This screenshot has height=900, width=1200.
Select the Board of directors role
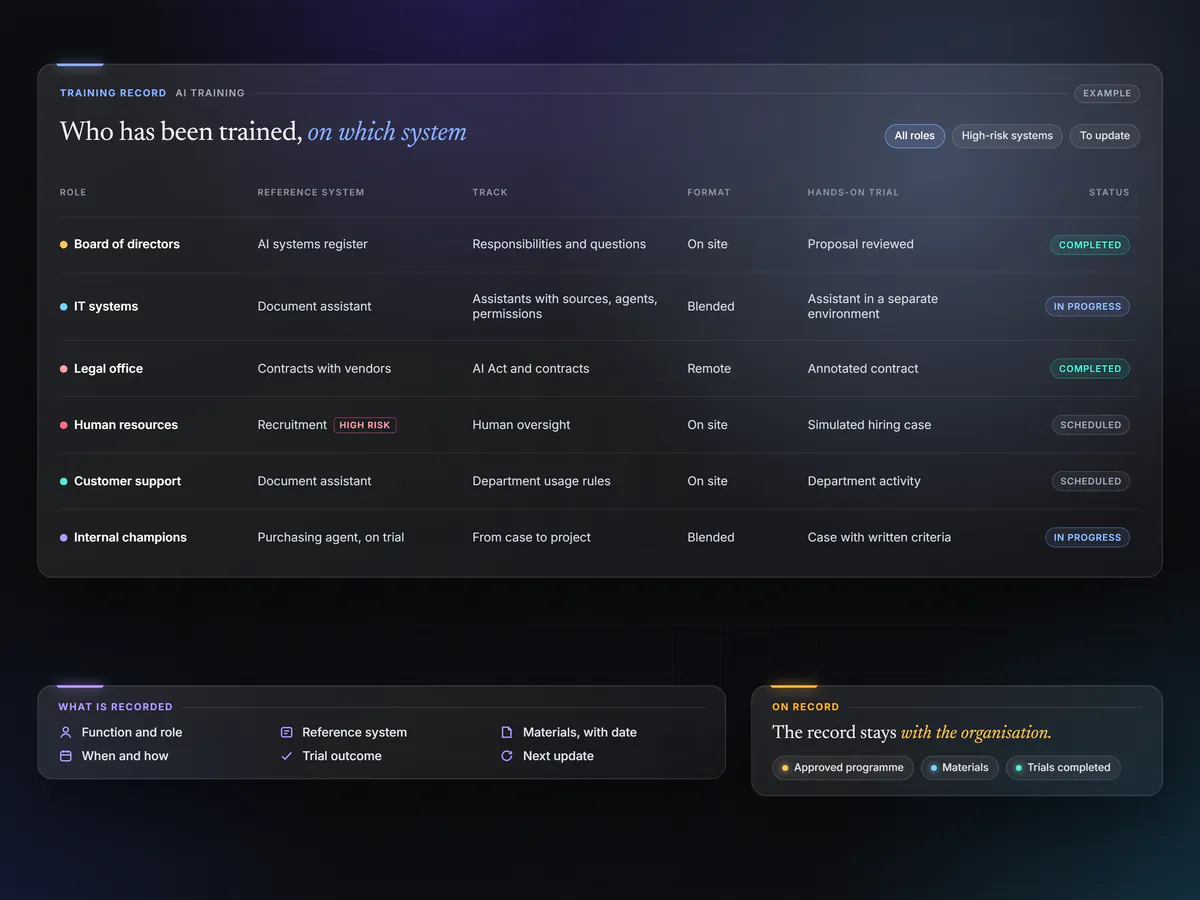[127, 244]
